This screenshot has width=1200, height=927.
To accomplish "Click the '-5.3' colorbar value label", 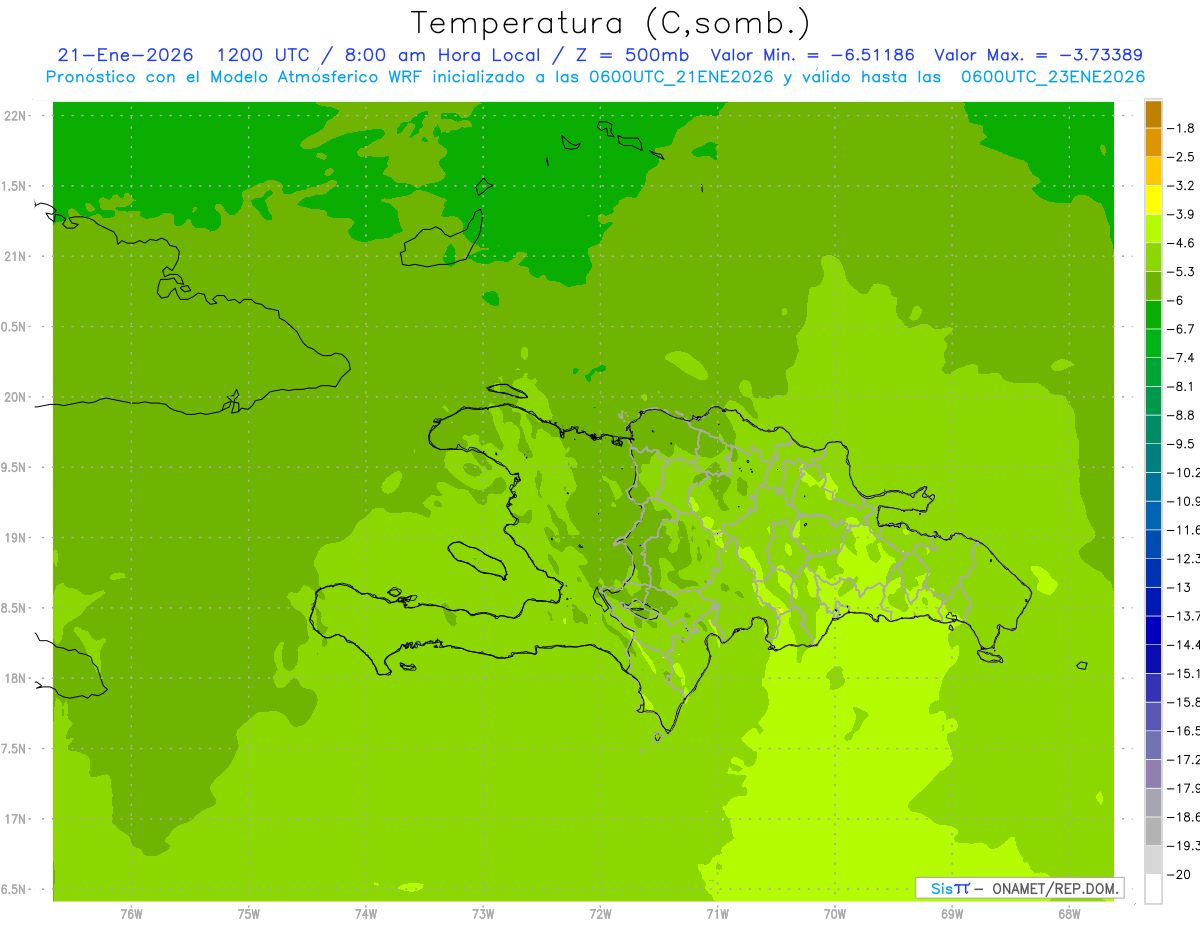I will coord(1181,272).
